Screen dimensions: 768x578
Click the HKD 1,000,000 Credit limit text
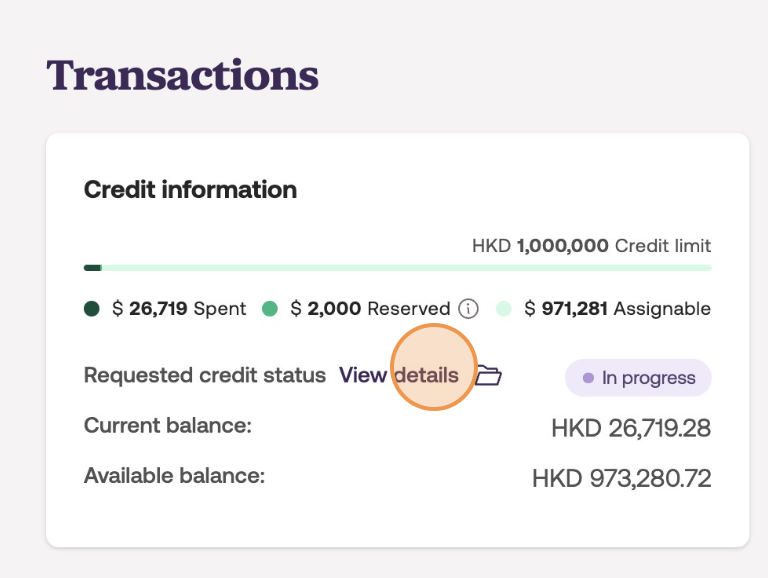(x=591, y=246)
